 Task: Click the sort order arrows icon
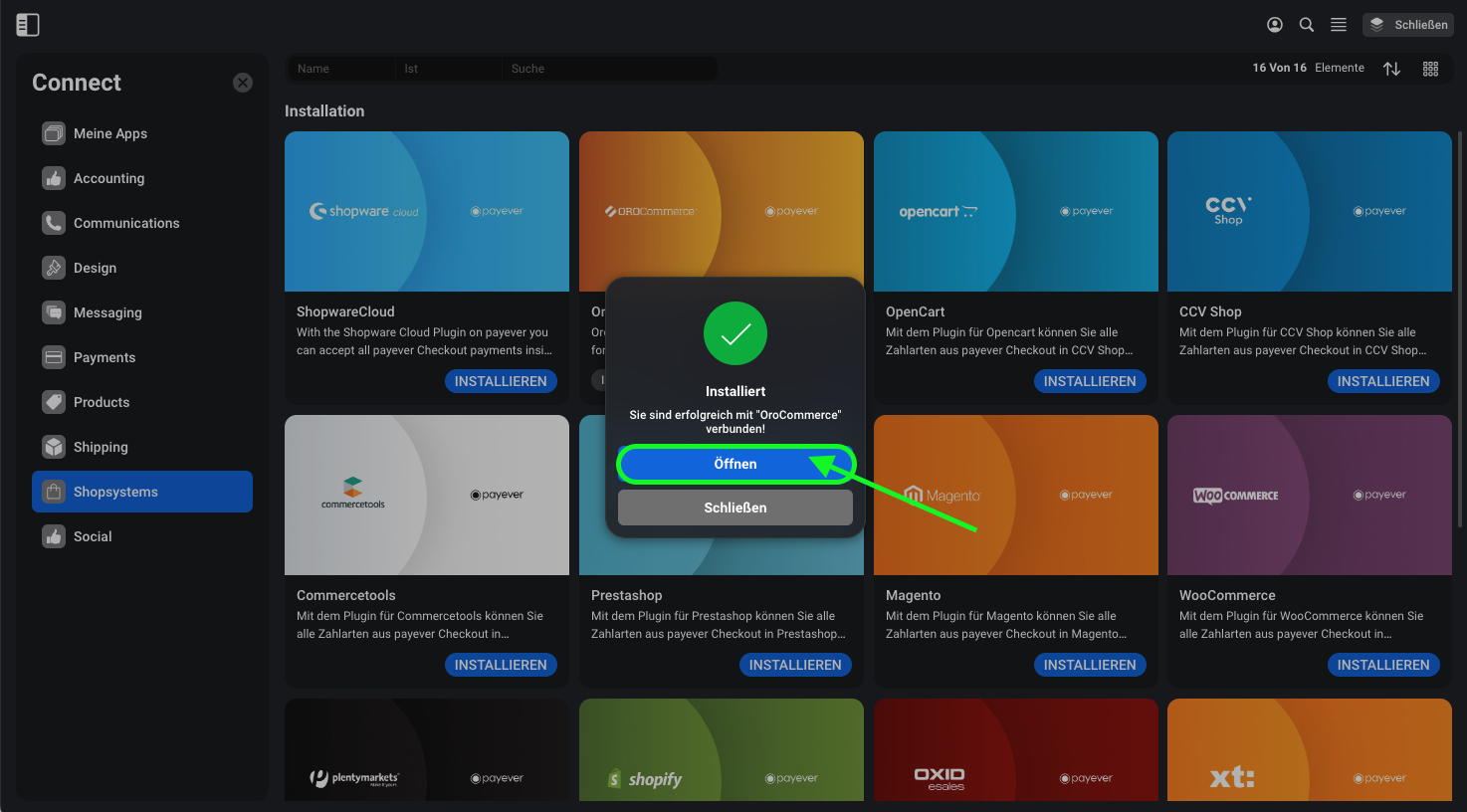[x=1391, y=69]
